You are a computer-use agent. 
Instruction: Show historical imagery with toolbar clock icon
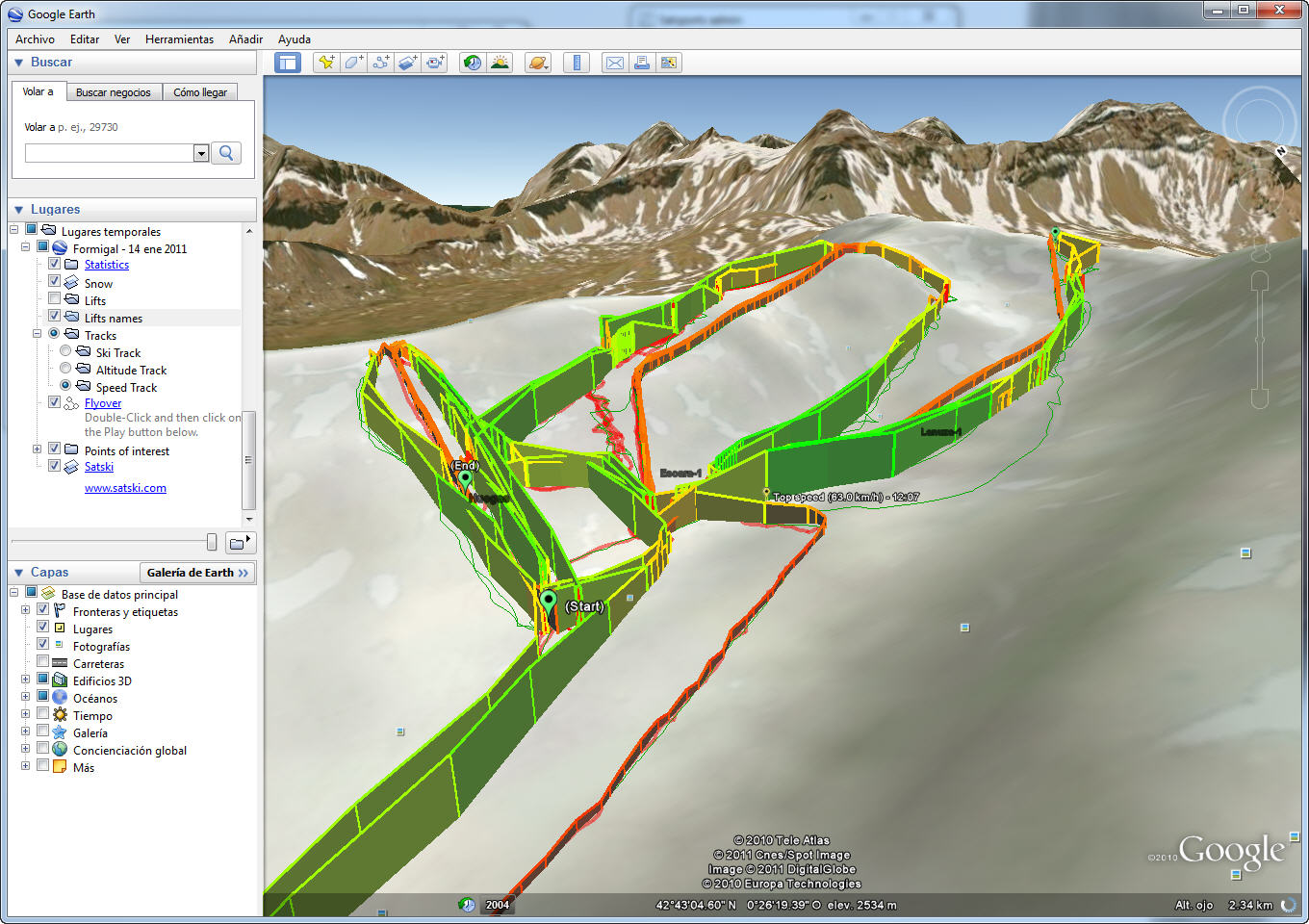(x=473, y=63)
